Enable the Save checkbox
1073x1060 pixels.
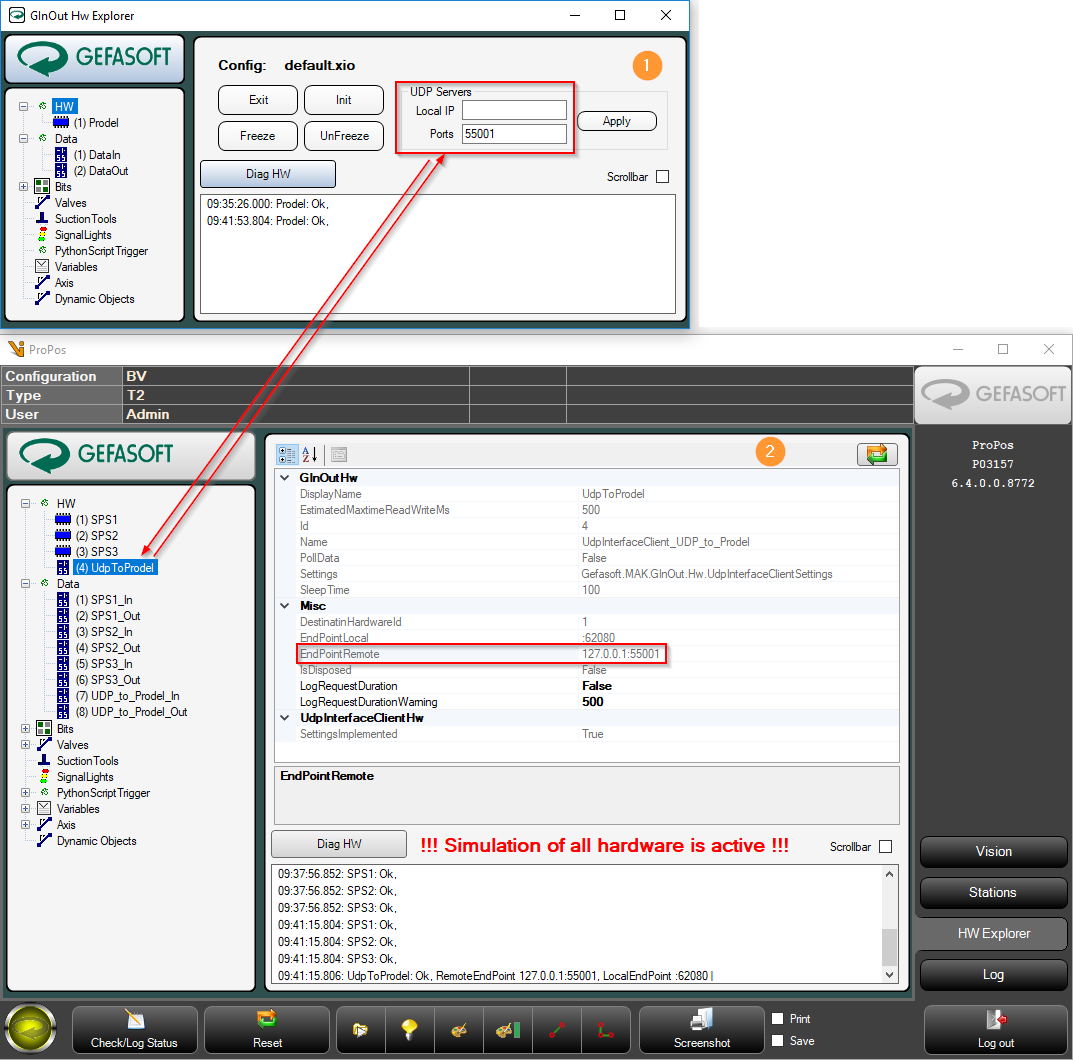click(778, 1040)
